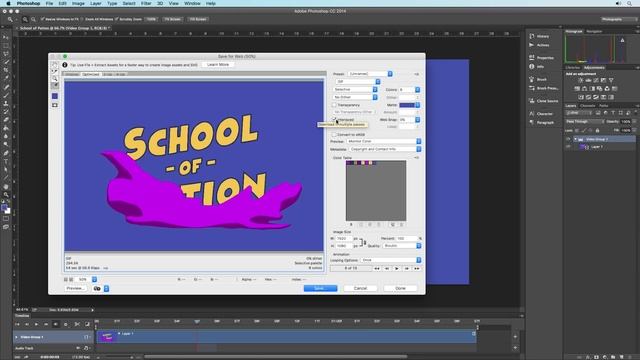Enable Convert to sRGB checkbox
Viewport: 640px width, 360px height.
[334, 135]
